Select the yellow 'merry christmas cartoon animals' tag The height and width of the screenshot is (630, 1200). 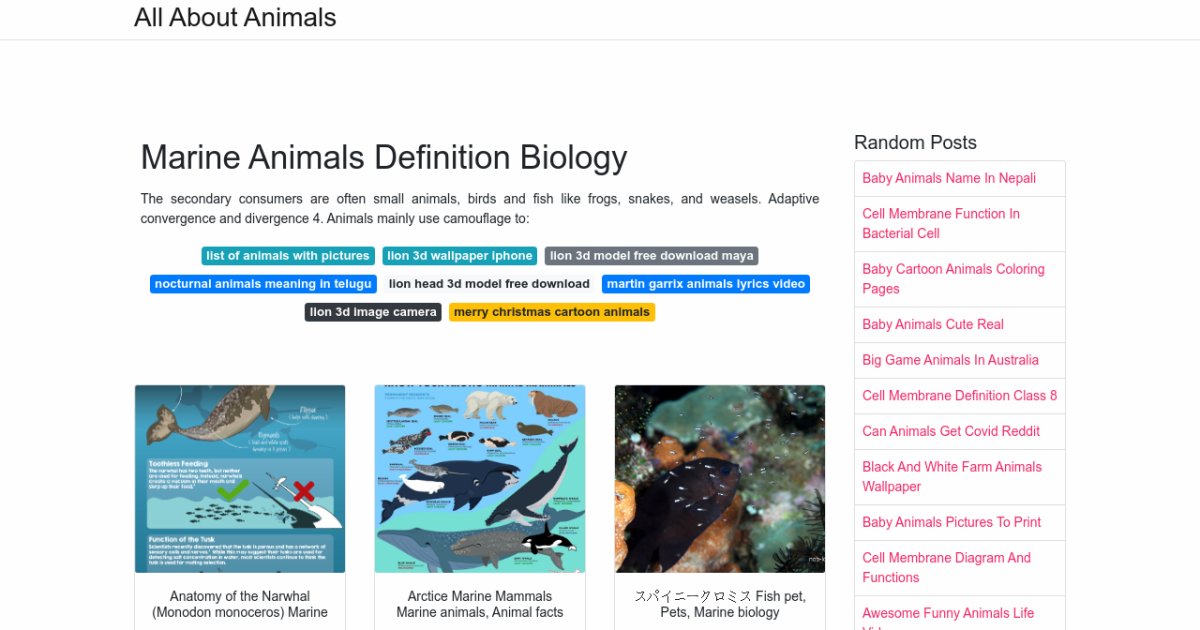pos(552,312)
